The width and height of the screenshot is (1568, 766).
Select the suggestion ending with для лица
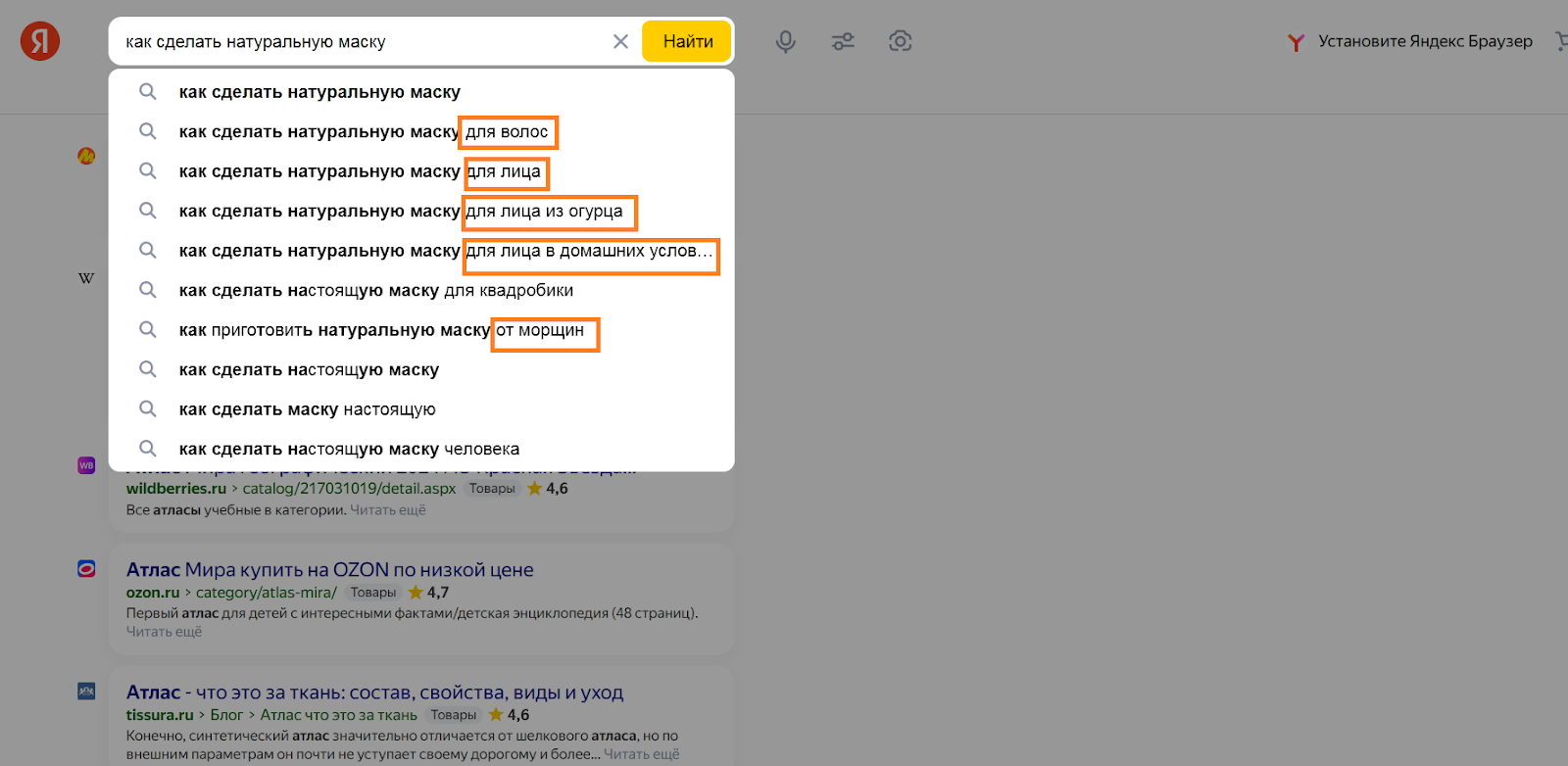point(360,171)
